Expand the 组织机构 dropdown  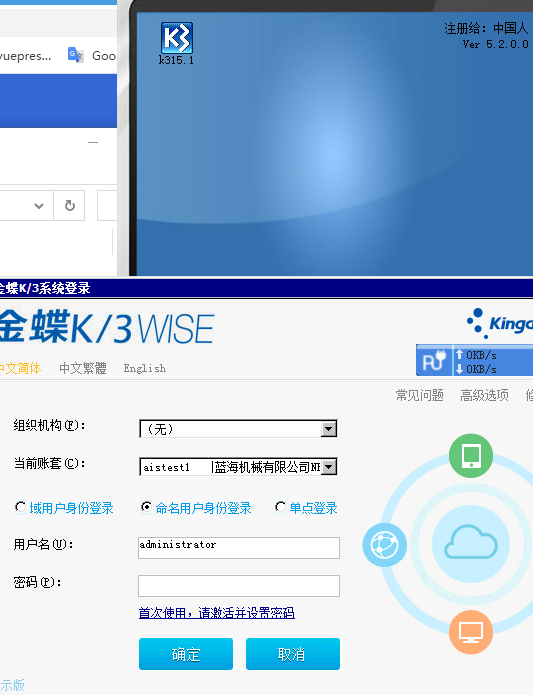(329, 429)
